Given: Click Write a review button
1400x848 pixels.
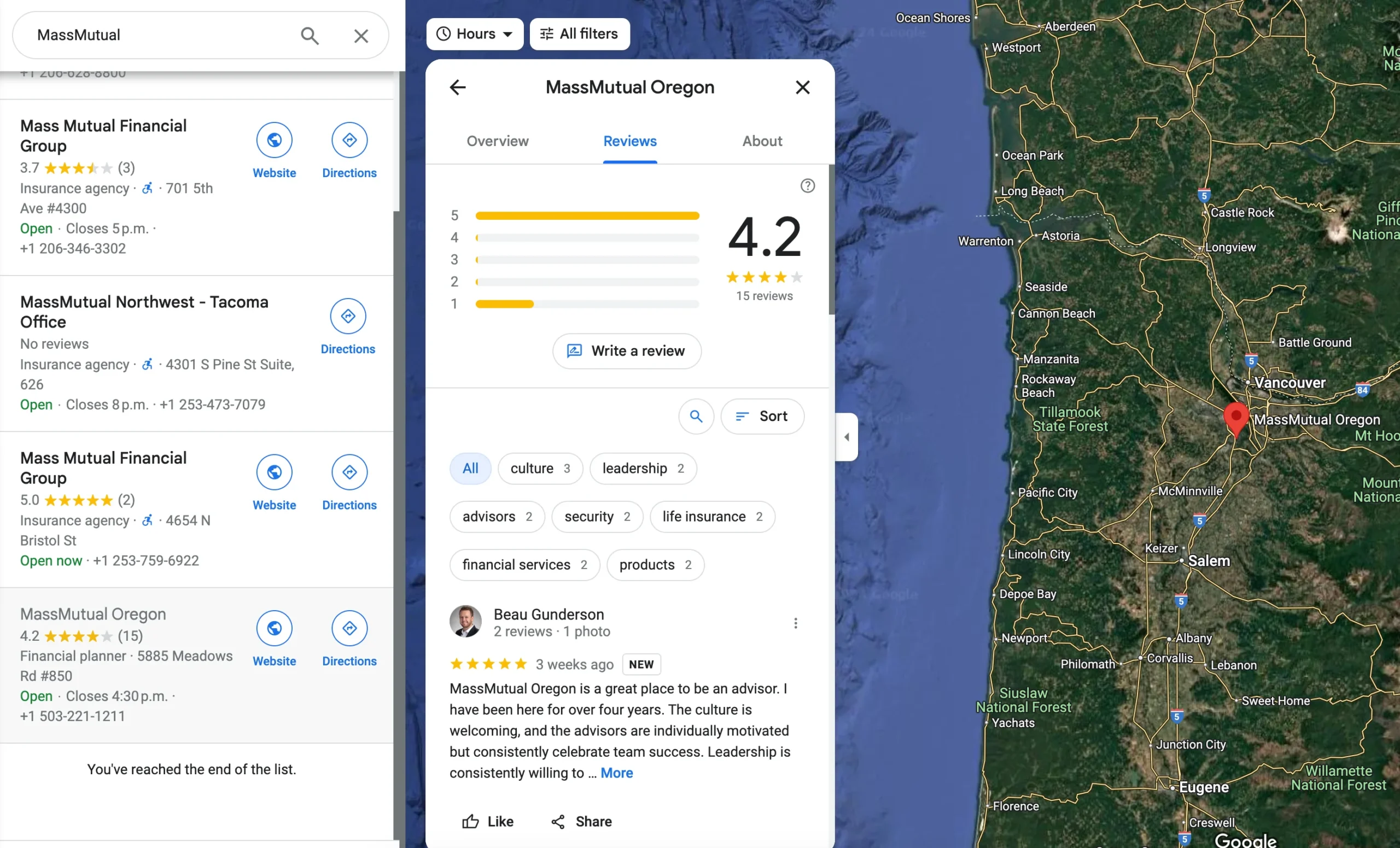Looking at the screenshot, I should 627,350.
